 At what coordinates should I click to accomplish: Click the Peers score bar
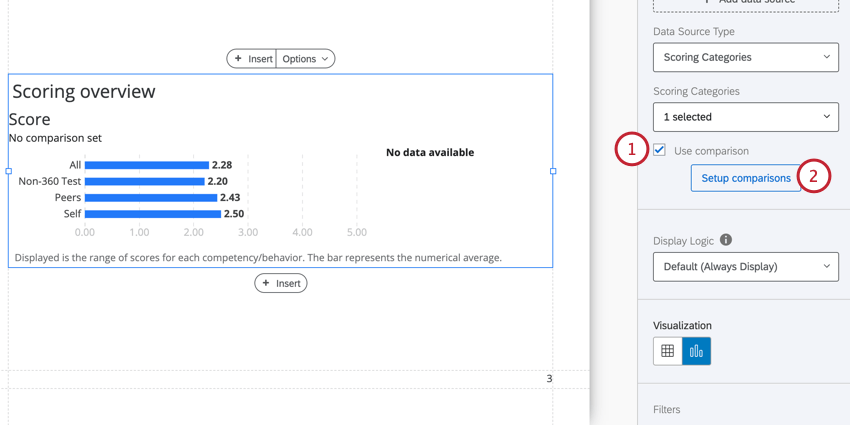(150, 197)
